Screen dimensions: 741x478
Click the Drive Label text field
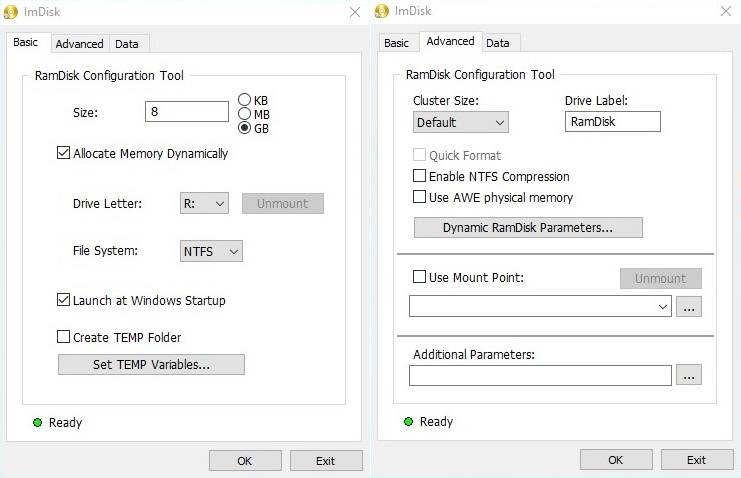click(x=613, y=122)
